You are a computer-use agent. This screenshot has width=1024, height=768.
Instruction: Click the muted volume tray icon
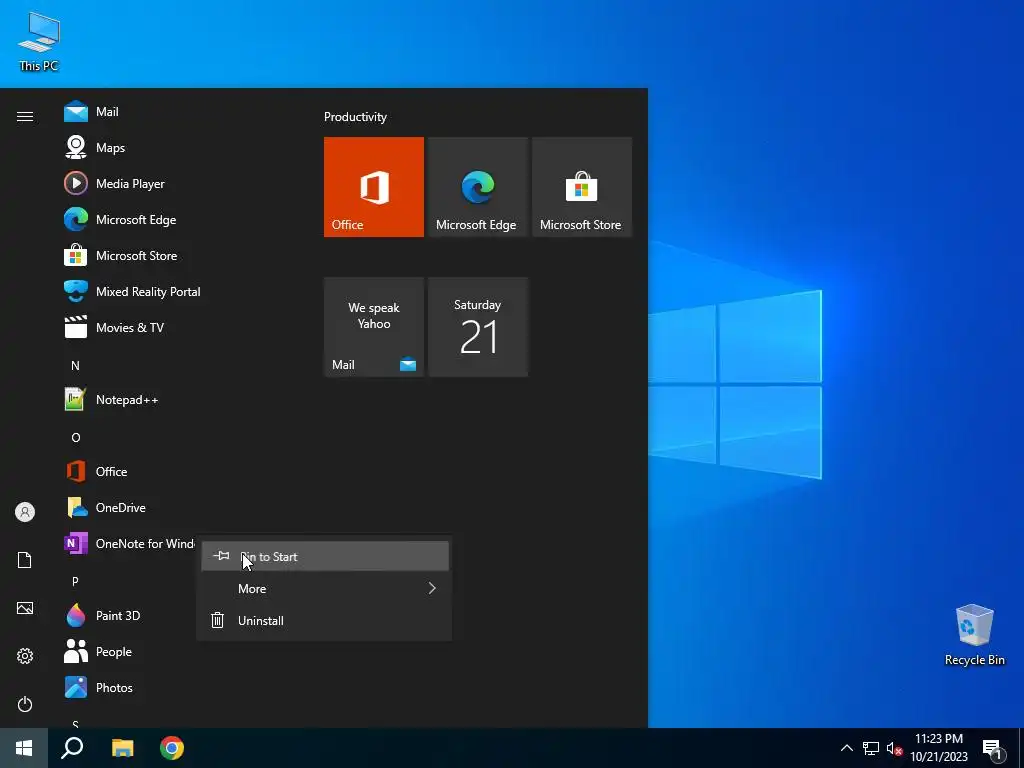point(894,748)
